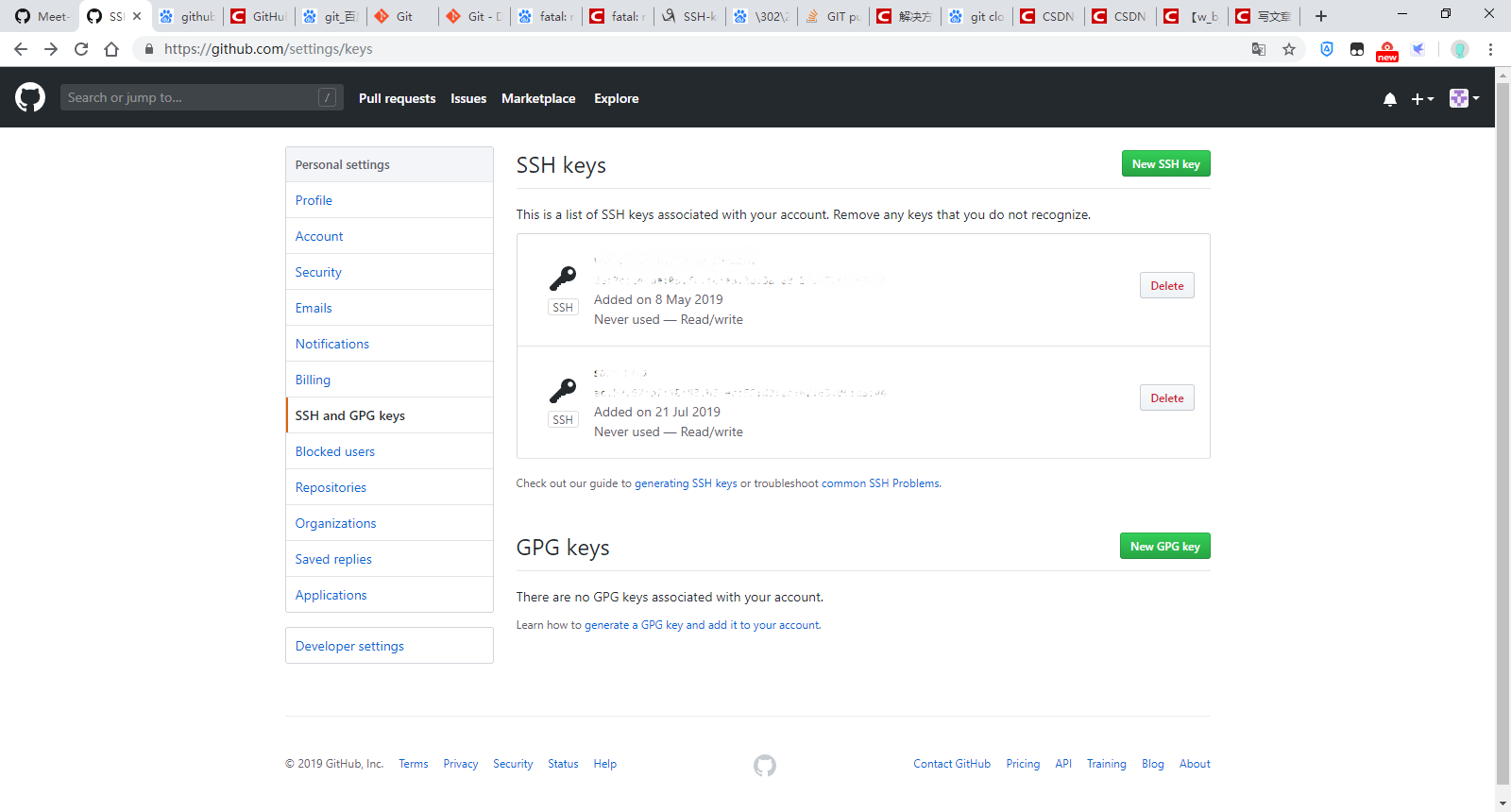This screenshot has width=1511, height=812.
Task: Open Security settings in sidebar
Action: click(x=389, y=272)
